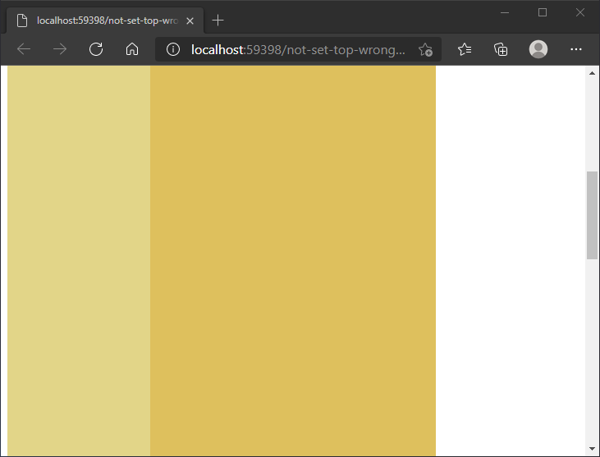Screen dimensions: 600x457
Task: Close the localhost:59398 tab
Action: click(x=190, y=21)
